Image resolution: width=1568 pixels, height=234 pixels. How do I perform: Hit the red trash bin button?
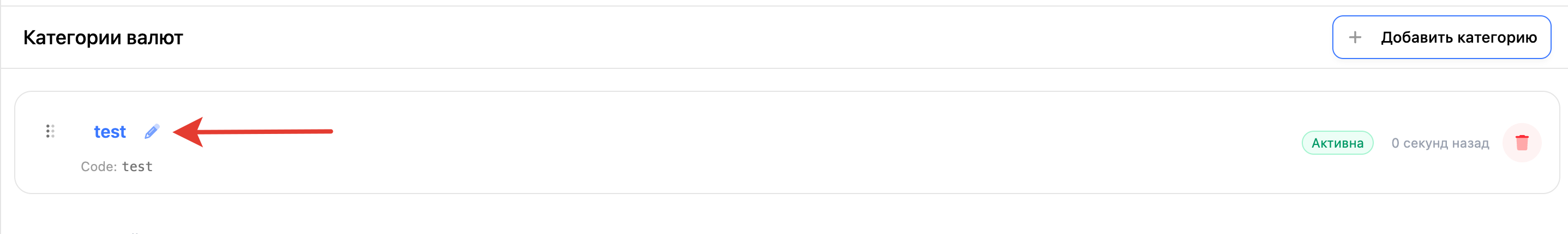coord(1521,143)
